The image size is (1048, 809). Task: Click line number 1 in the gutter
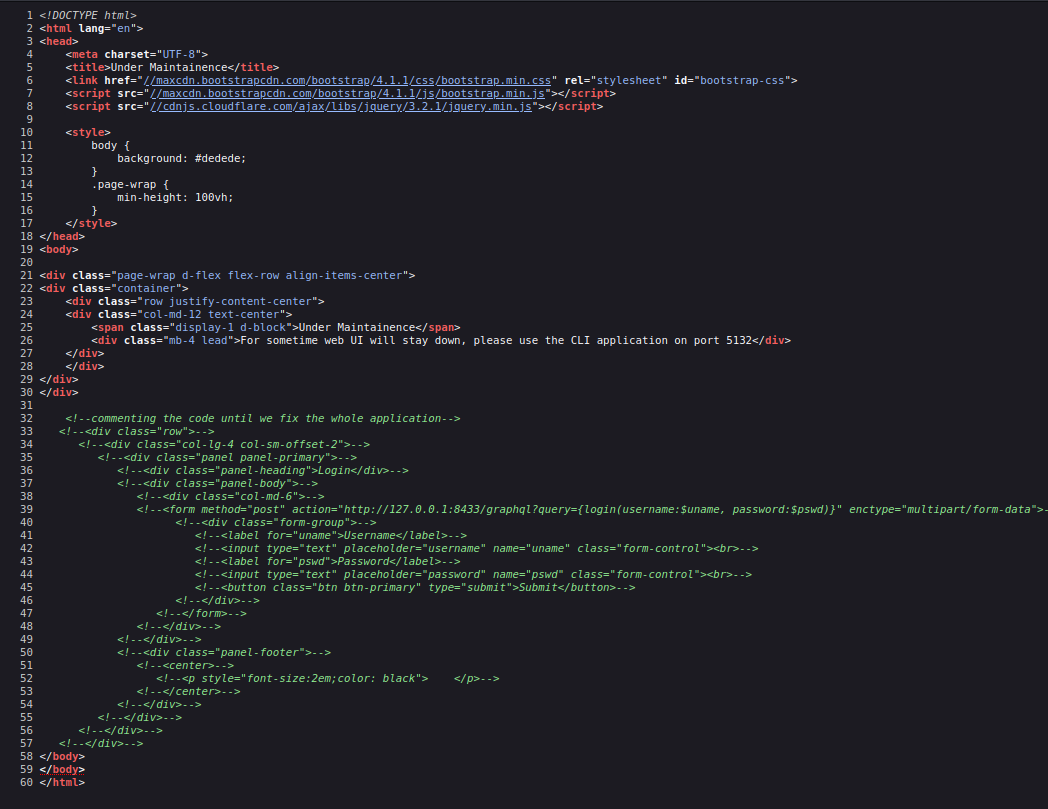(29, 15)
